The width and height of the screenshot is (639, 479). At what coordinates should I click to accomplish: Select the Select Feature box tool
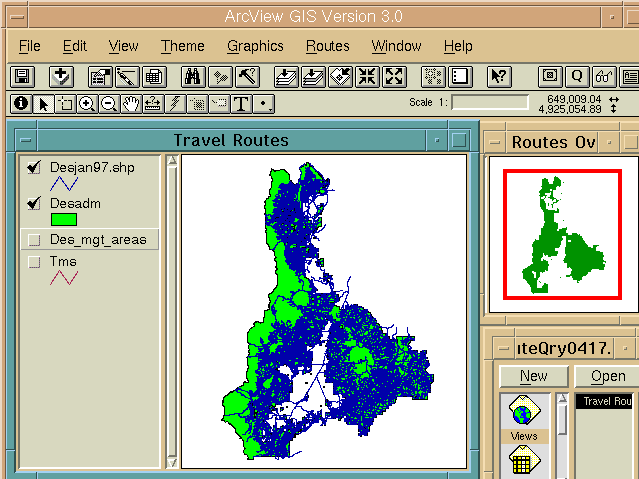coord(65,104)
